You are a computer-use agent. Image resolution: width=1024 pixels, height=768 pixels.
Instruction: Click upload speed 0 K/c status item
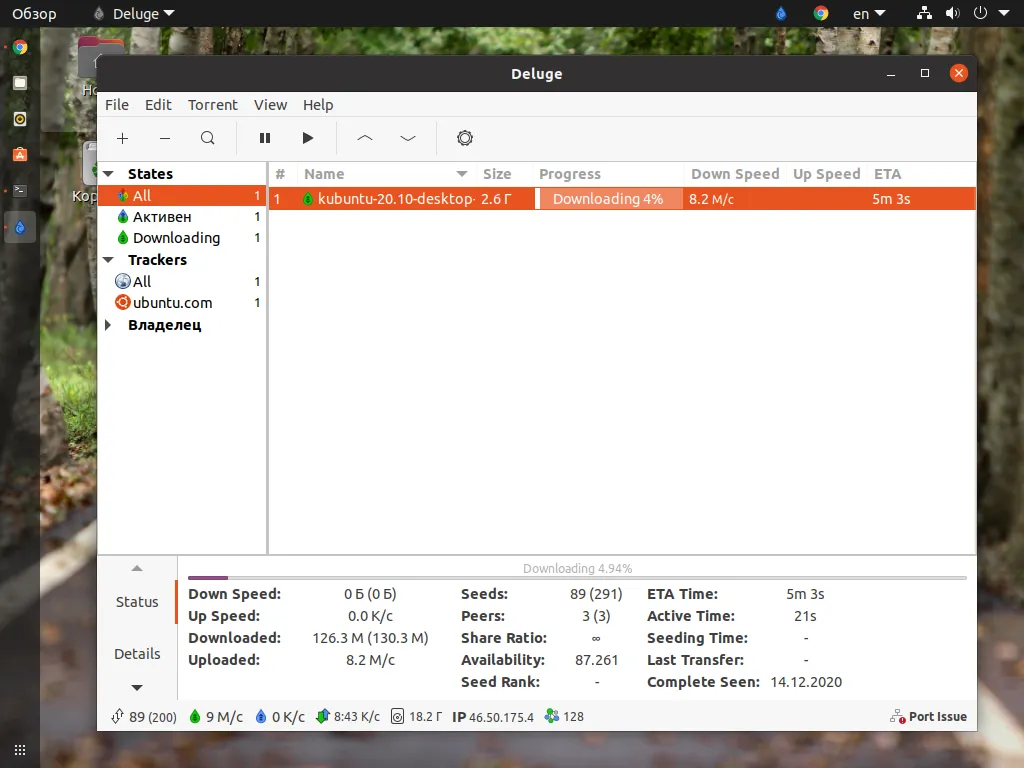280,716
